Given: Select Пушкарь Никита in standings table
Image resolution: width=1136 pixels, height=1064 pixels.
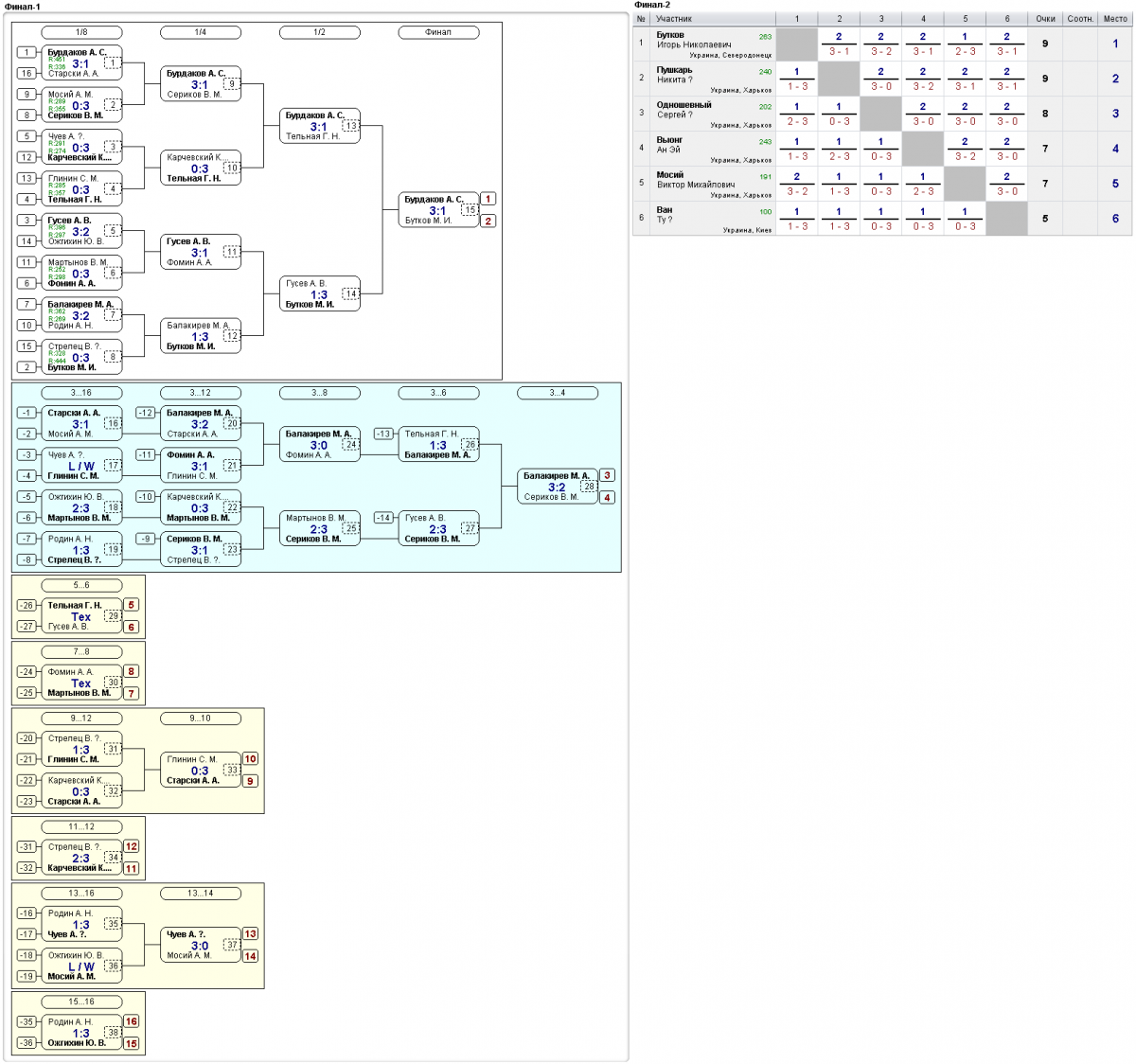Looking at the screenshot, I should (675, 75).
